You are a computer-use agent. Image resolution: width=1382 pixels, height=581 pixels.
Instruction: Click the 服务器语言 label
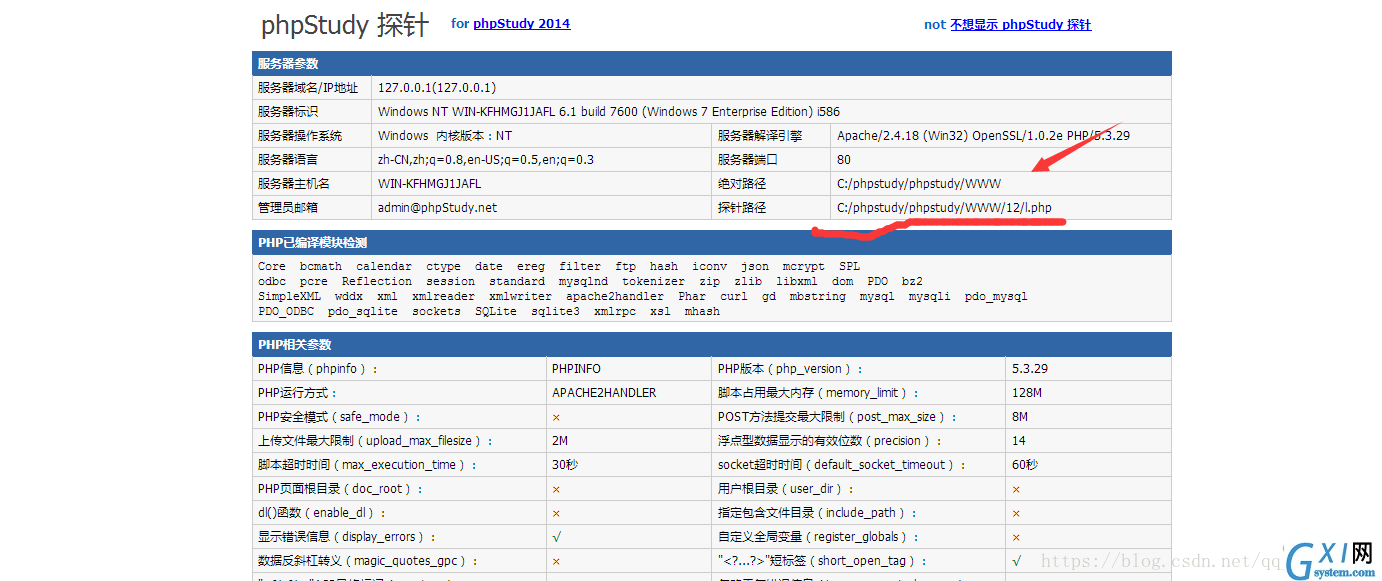288,160
